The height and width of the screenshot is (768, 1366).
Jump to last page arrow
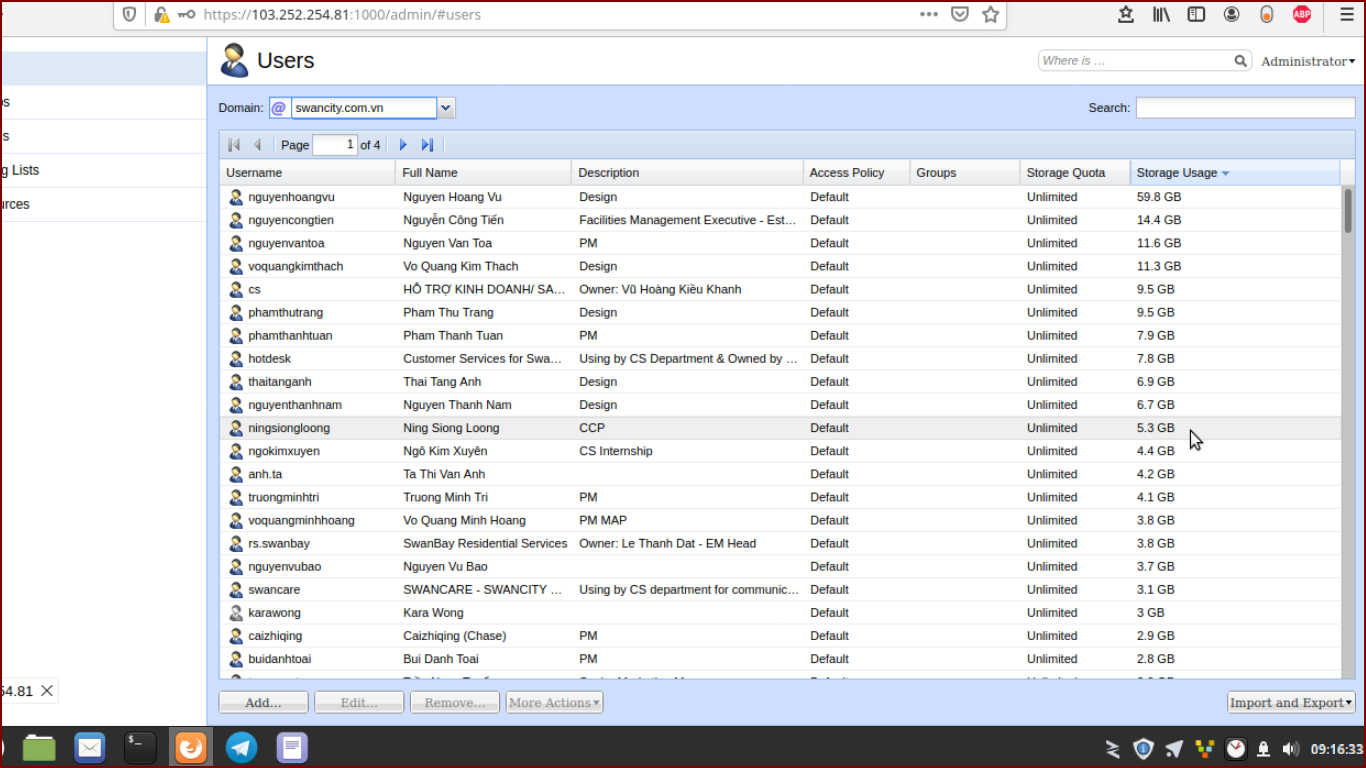[x=427, y=145]
